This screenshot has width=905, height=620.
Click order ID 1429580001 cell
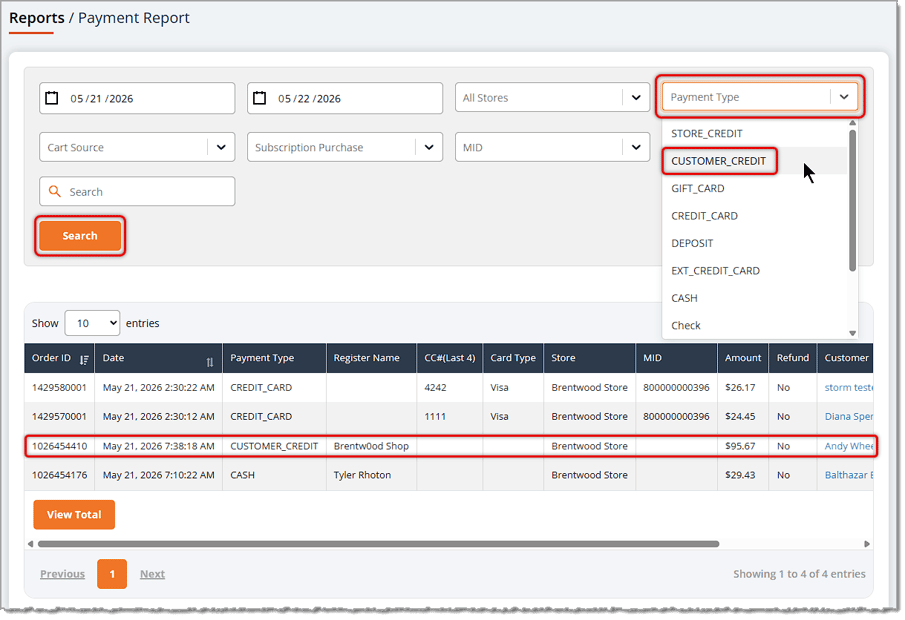click(59, 387)
